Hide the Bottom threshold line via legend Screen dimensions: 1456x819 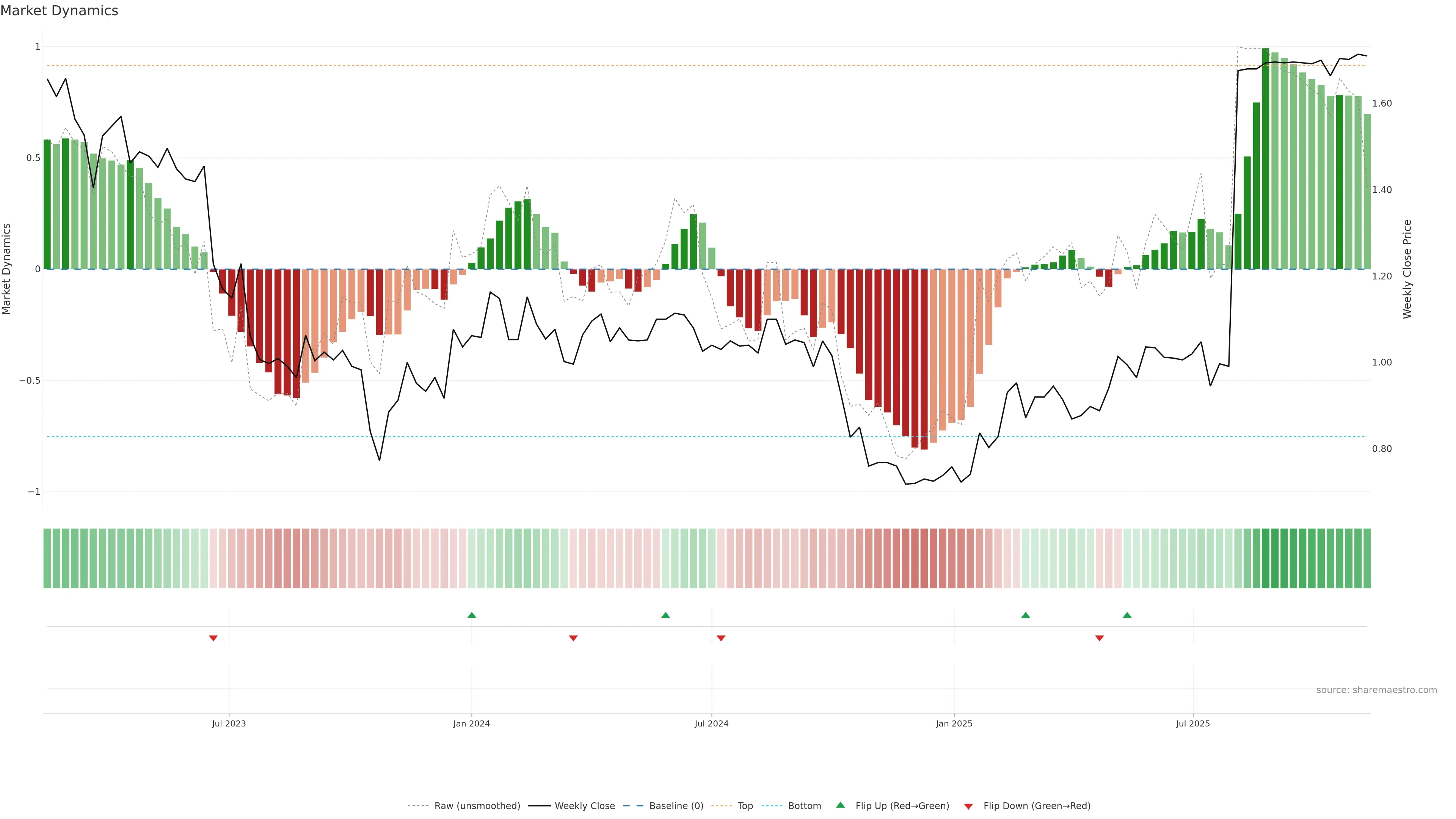coord(804,806)
